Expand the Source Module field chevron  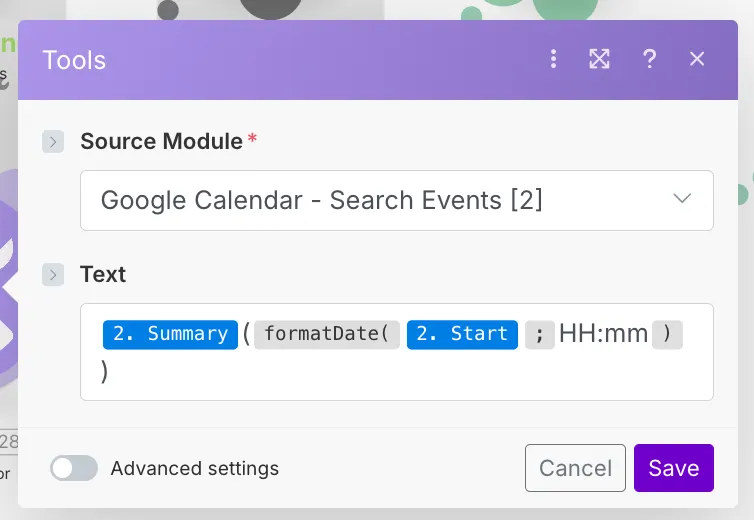[53, 142]
